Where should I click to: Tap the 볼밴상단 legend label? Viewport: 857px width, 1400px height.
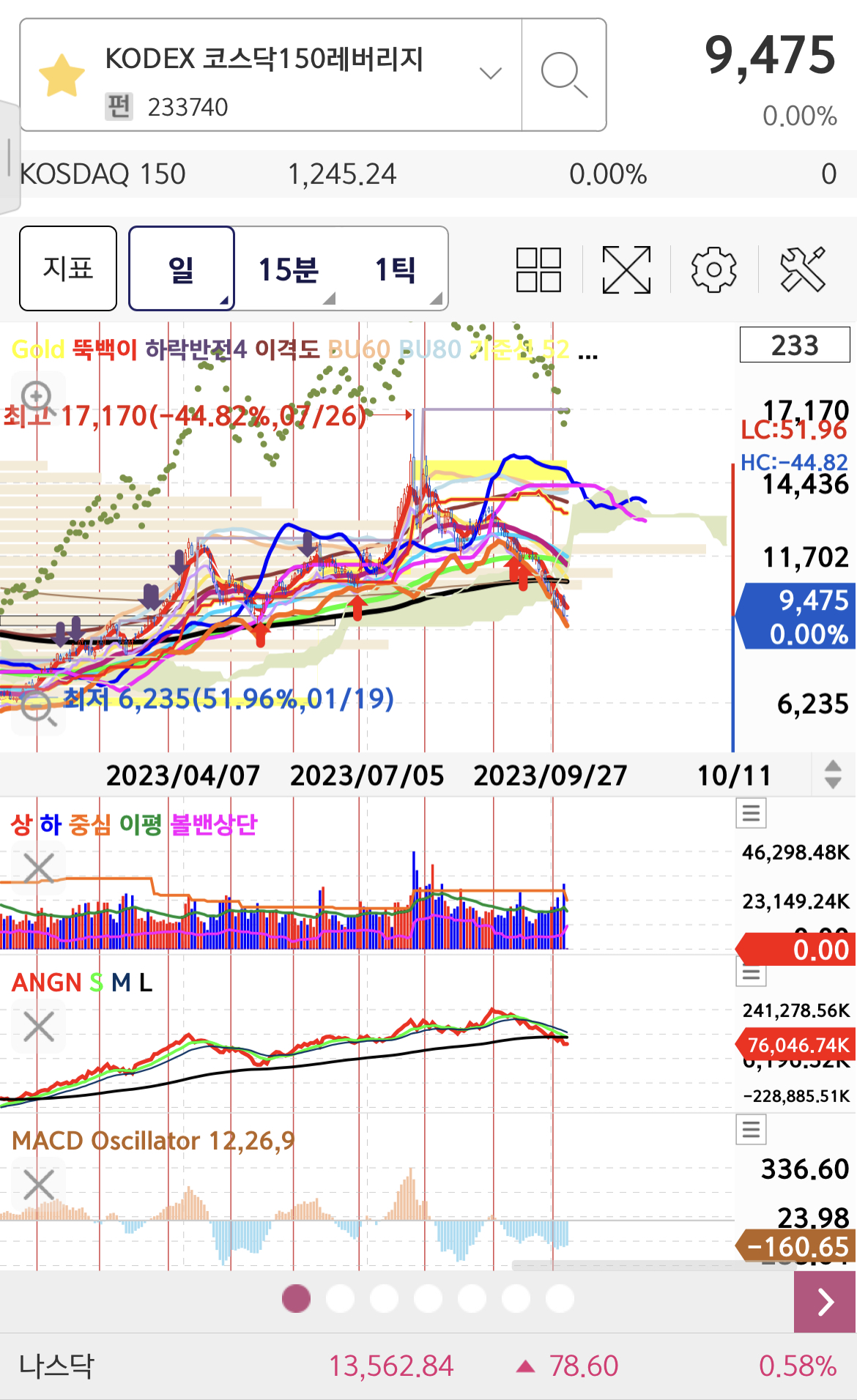click(213, 824)
